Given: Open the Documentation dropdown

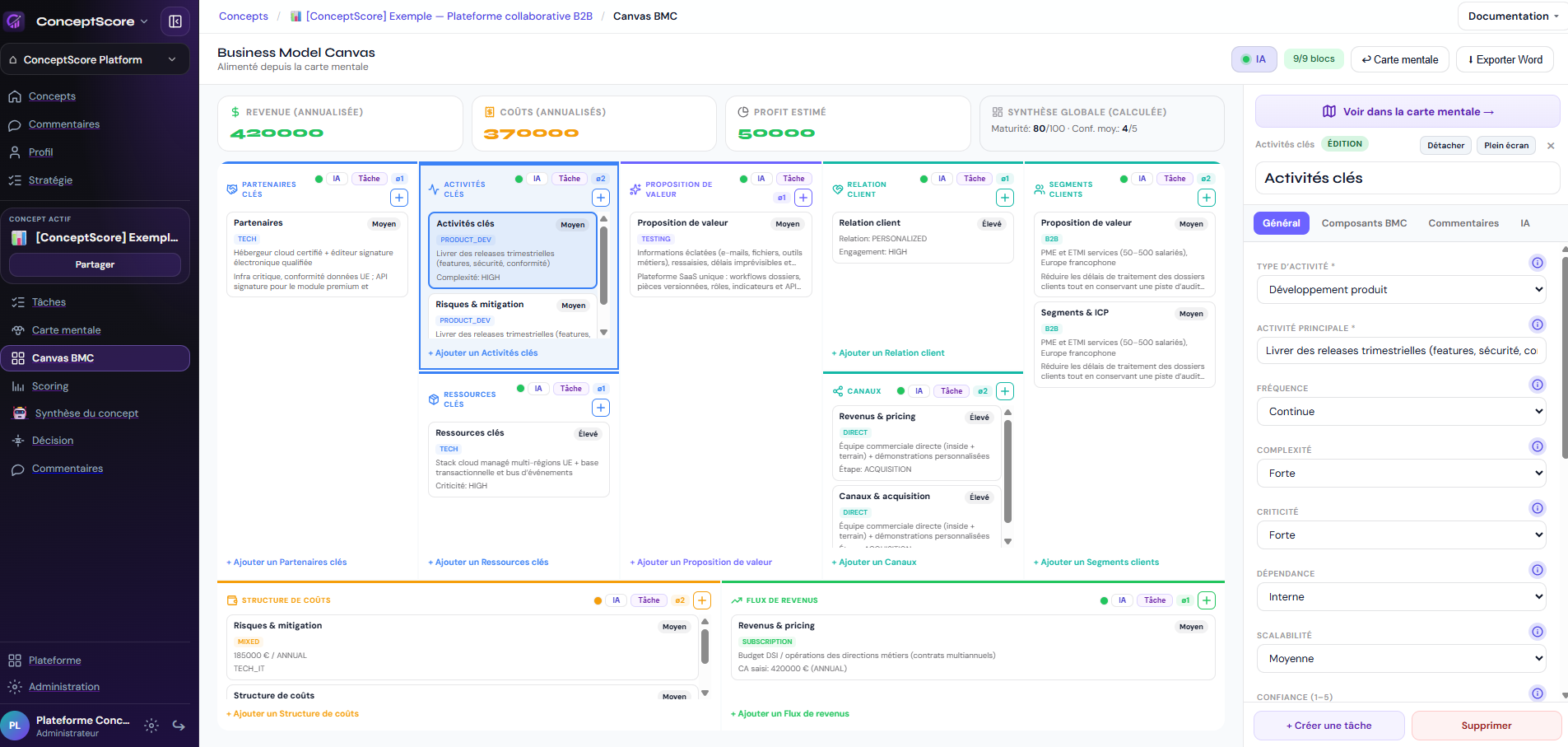Looking at the screenshot, I should point(1512,16).
